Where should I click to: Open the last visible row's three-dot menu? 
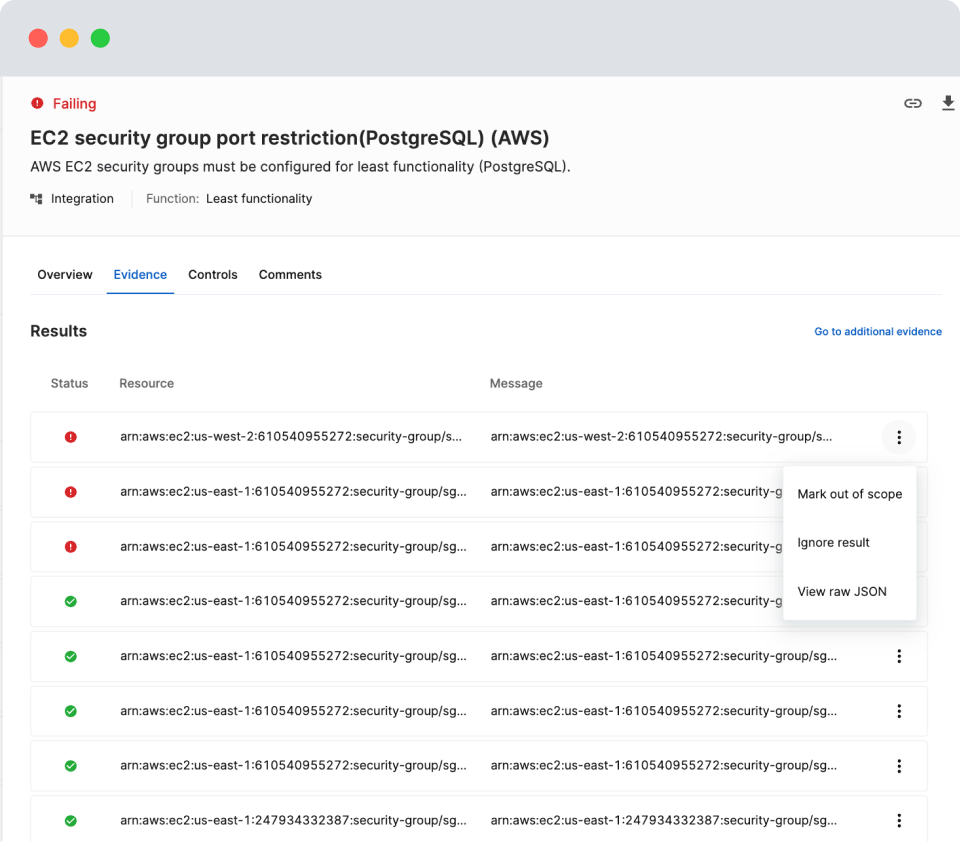(899, 821)
